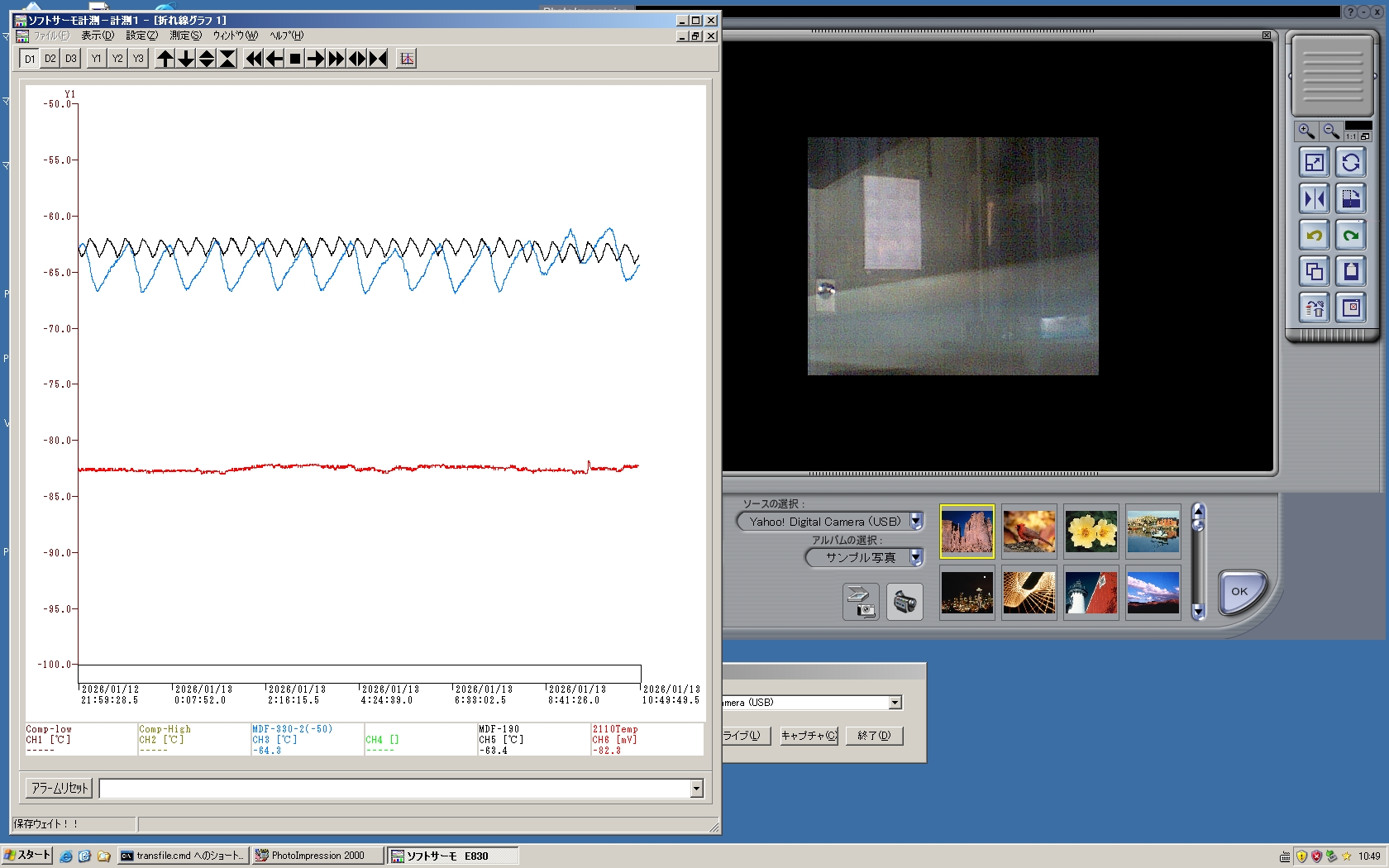Click the yellow undo arrow button
This screenshot has width=1389, height=868.
point(1314,236)
